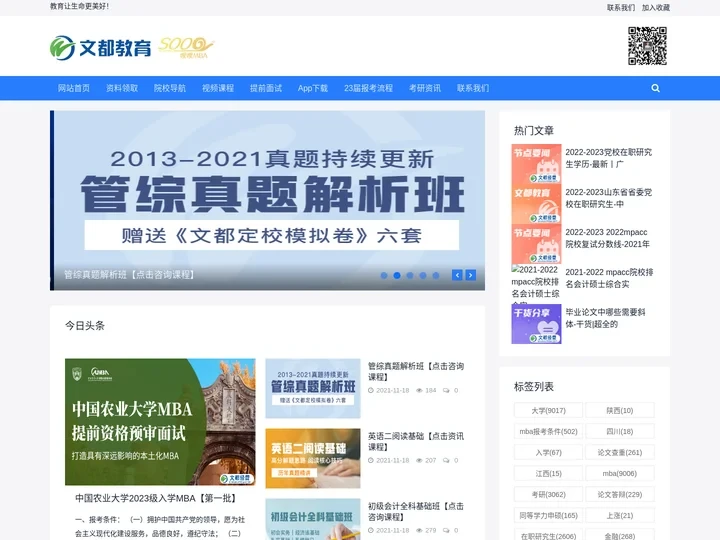Open 网站首页 in navigation bar
The image size is (720, 540).
(x=73, y=88)
